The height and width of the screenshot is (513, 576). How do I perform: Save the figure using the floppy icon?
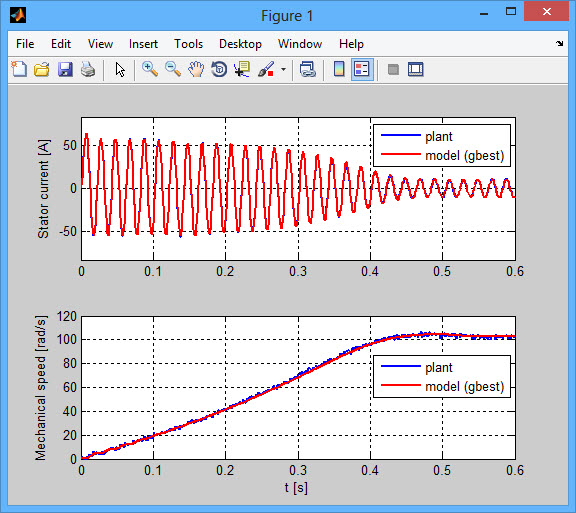point(65,69)
